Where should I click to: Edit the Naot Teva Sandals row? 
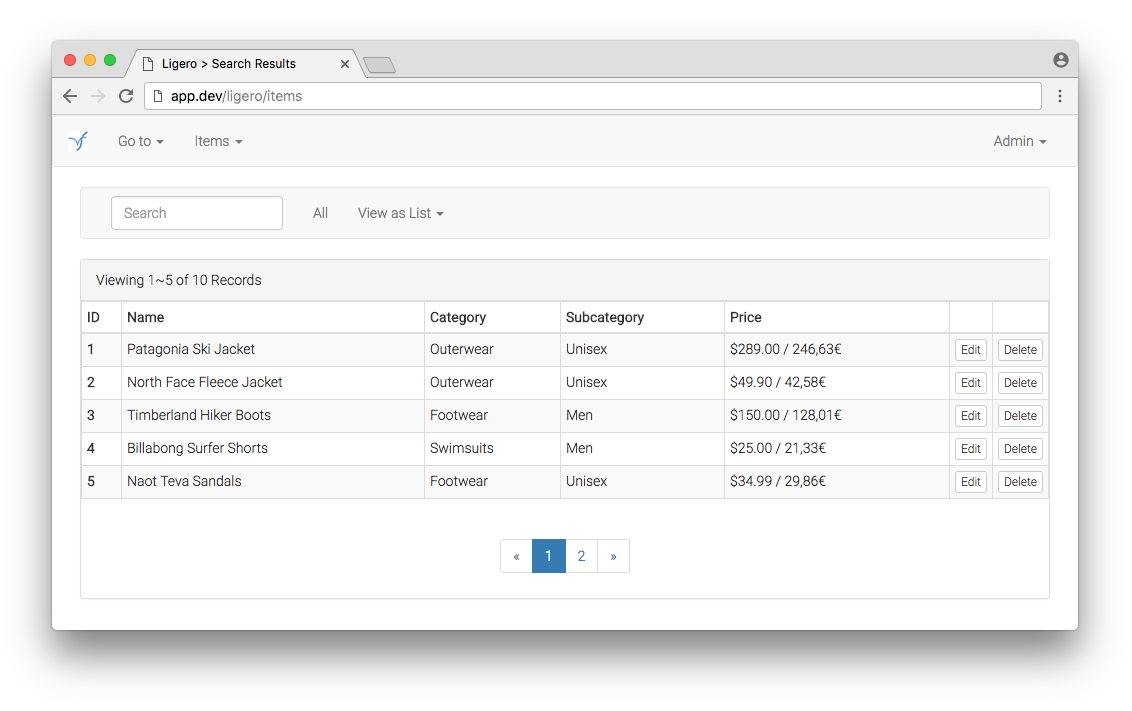[x=970, y=482]
